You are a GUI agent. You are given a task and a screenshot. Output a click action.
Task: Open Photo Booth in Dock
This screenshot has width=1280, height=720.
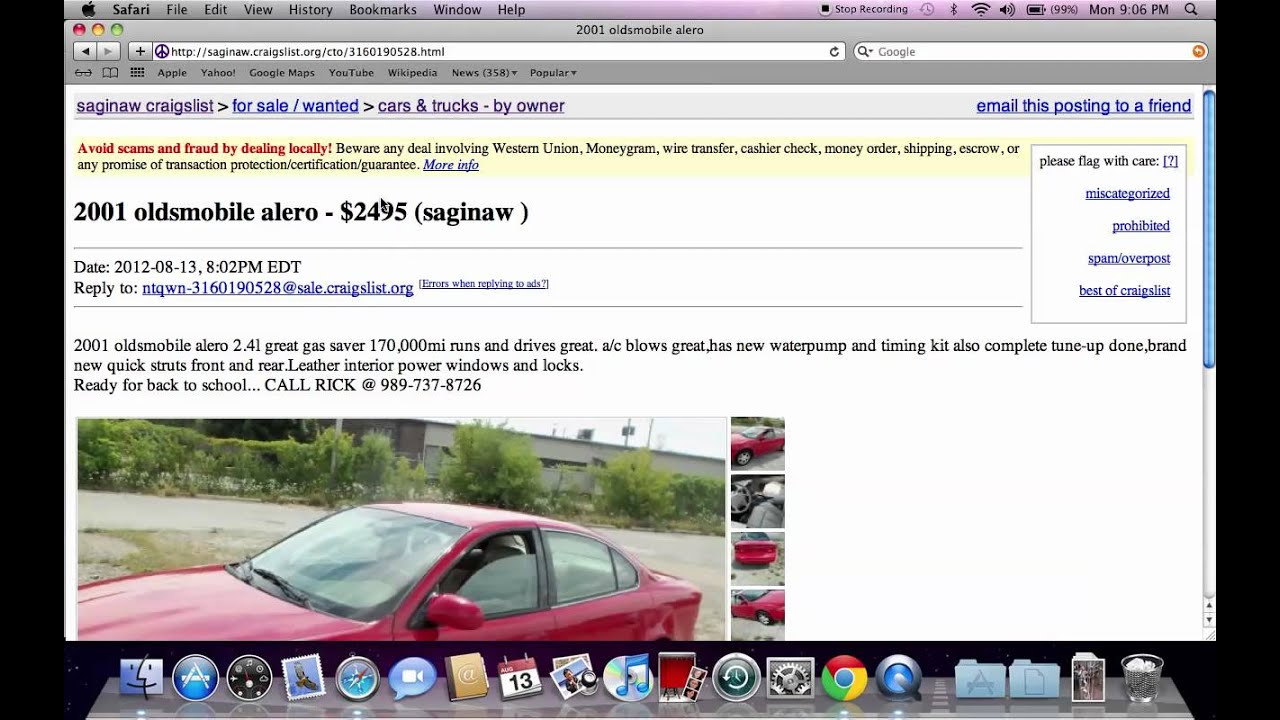(681, 679)
